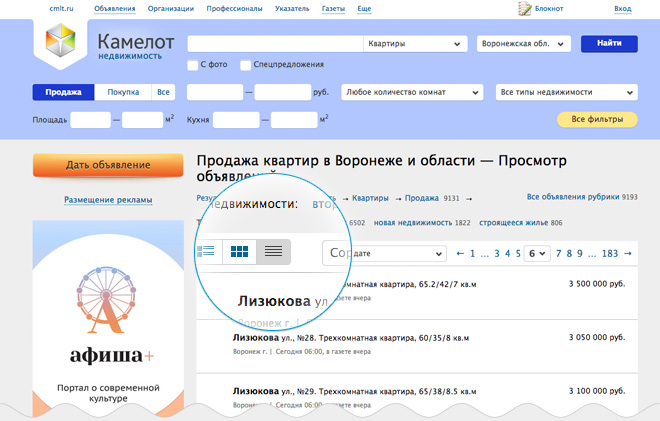This screenshot has width=660, height=421.
Task: Open the 'Квартиры' category dropdown
Action: coord(414,44)
